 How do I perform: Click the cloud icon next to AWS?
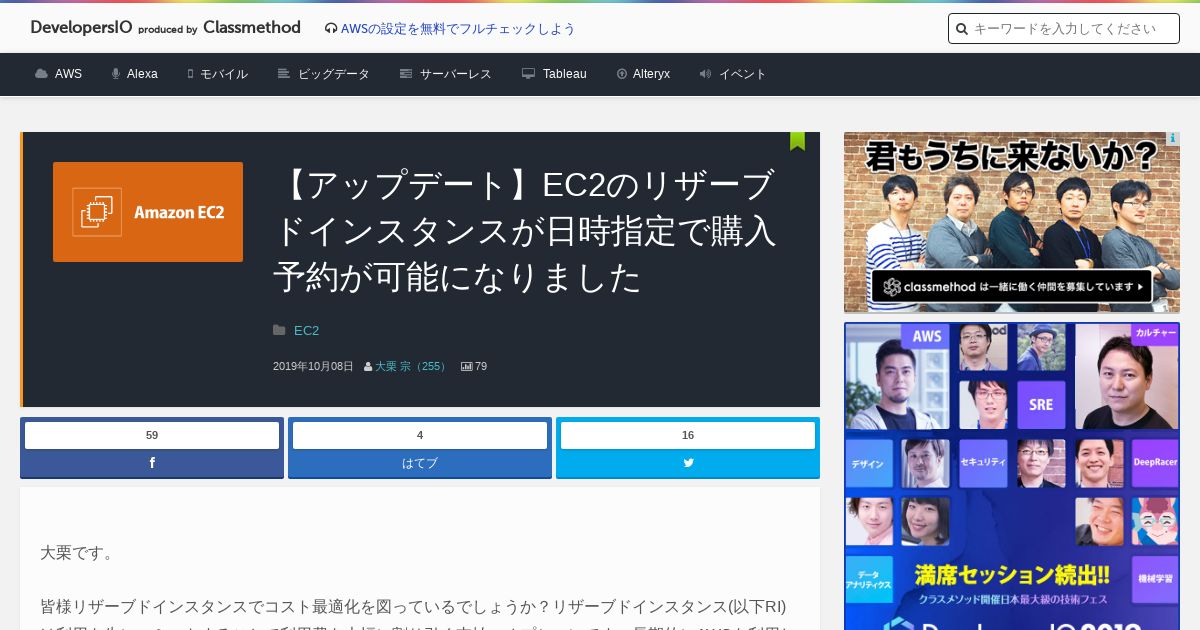[x=41, y=74]
